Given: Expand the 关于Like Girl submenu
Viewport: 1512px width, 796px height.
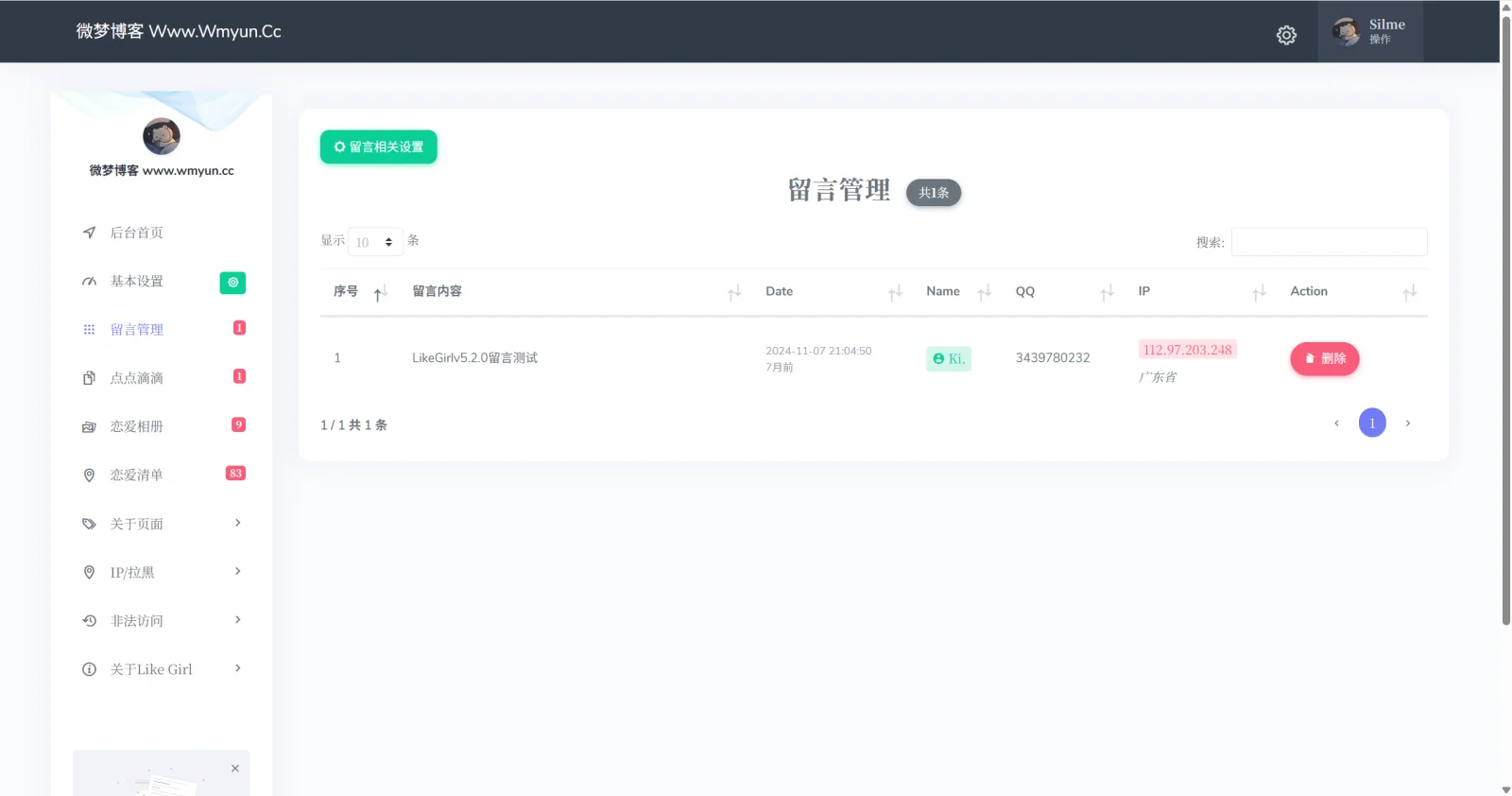Looking at the screenshot, I should point(162,669).
